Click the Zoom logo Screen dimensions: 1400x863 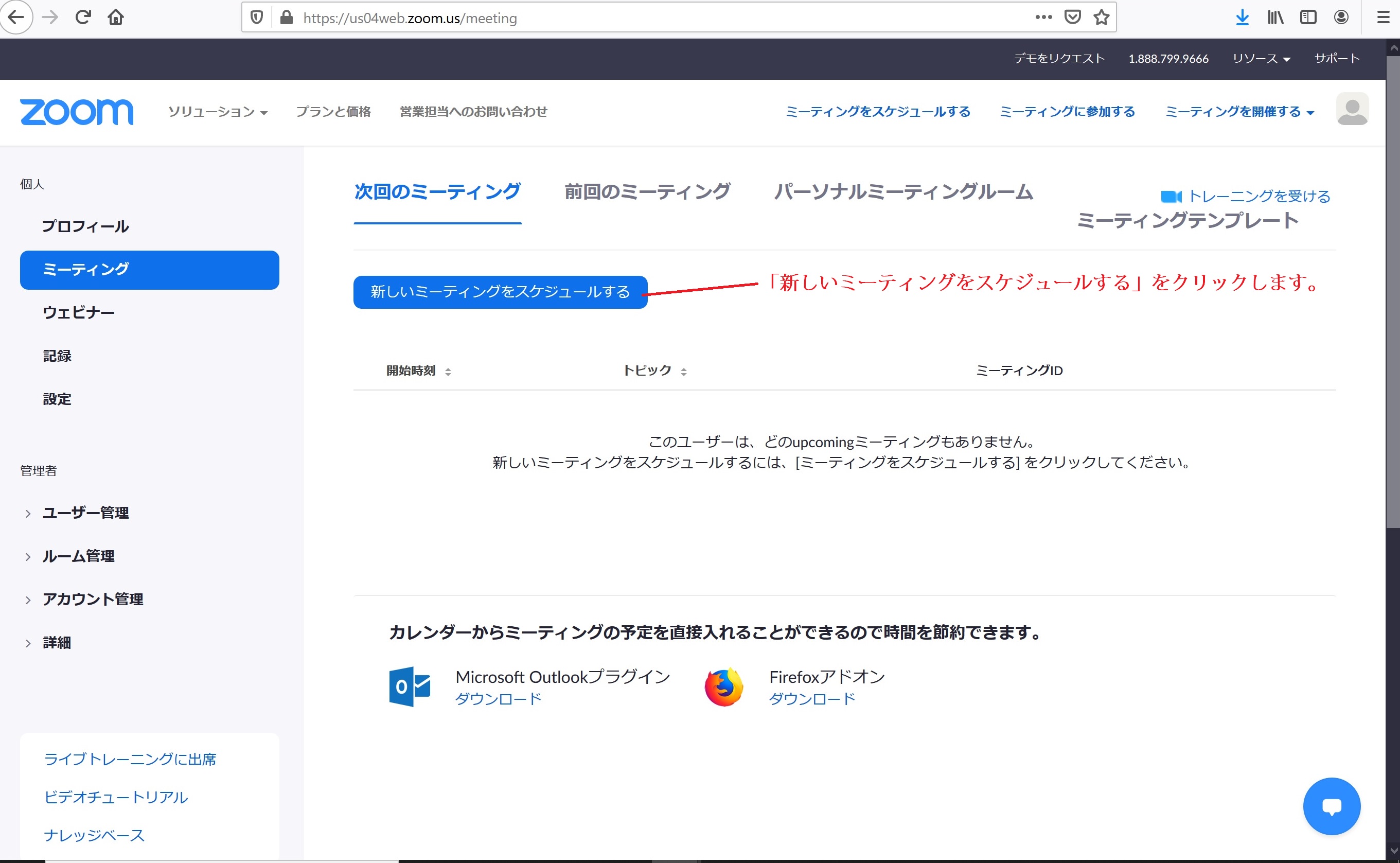coord(77,112)
